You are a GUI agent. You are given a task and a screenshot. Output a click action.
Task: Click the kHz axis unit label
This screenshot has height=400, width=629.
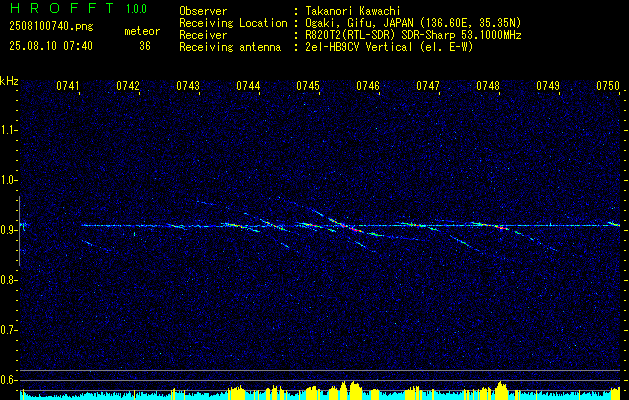(9, 81)
